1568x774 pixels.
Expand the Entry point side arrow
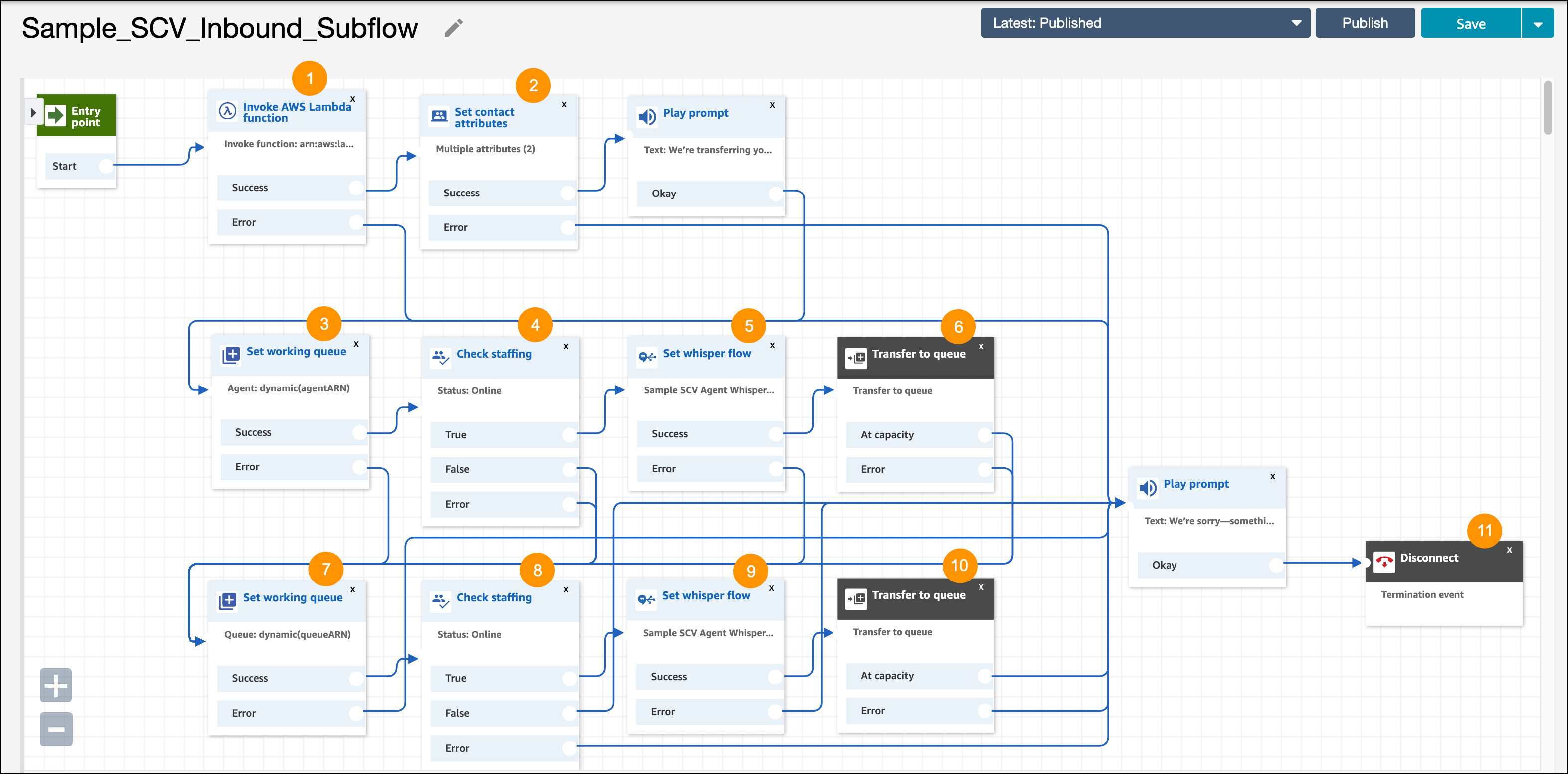point(33,113)
